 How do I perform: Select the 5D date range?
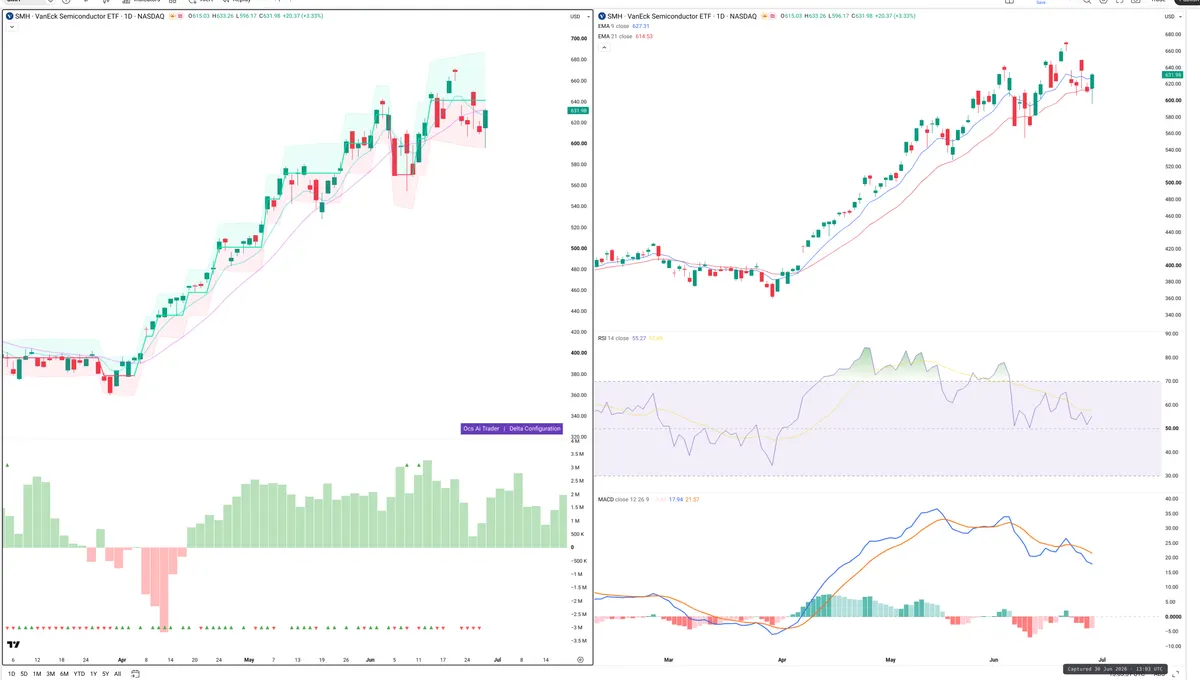pos(24,674)
